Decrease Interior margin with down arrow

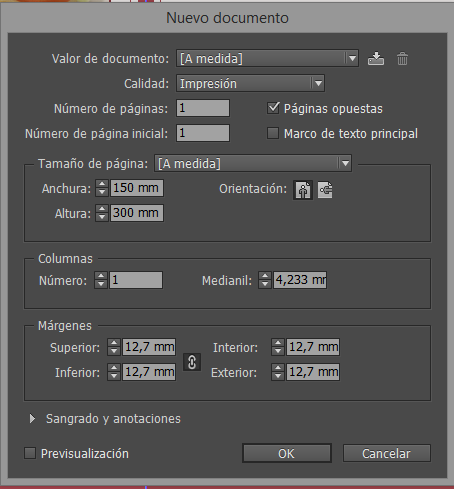tap(278, 351)
